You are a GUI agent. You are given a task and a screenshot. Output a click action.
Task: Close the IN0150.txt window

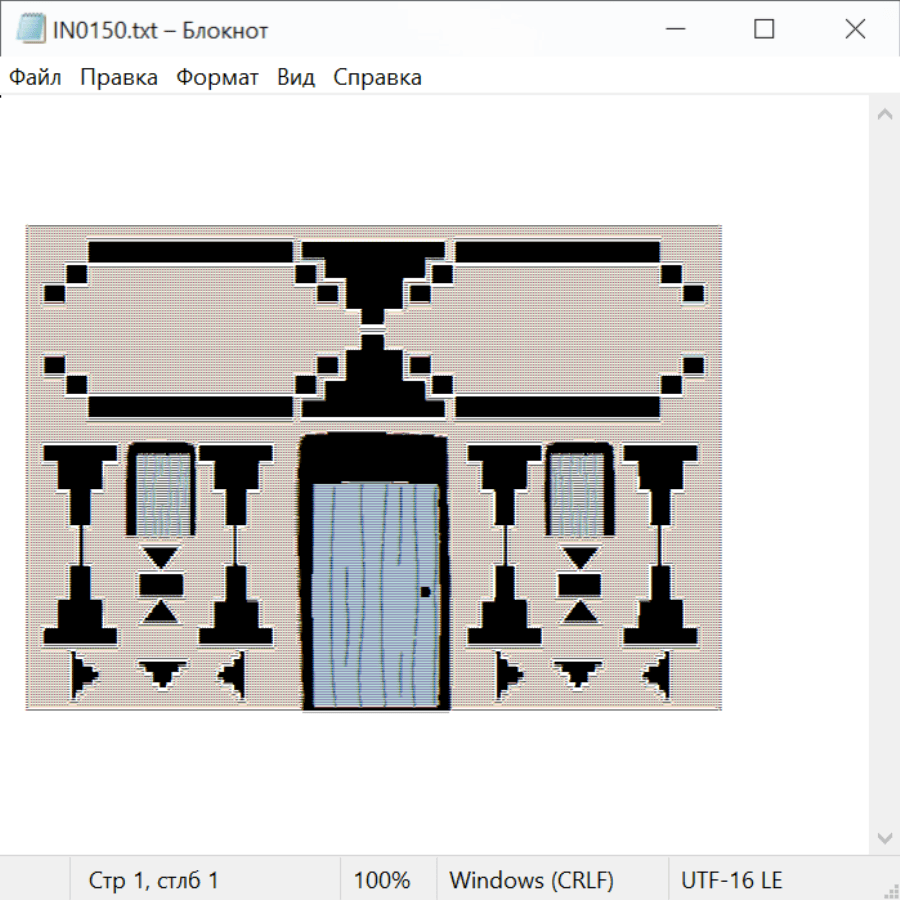point(855,30)
